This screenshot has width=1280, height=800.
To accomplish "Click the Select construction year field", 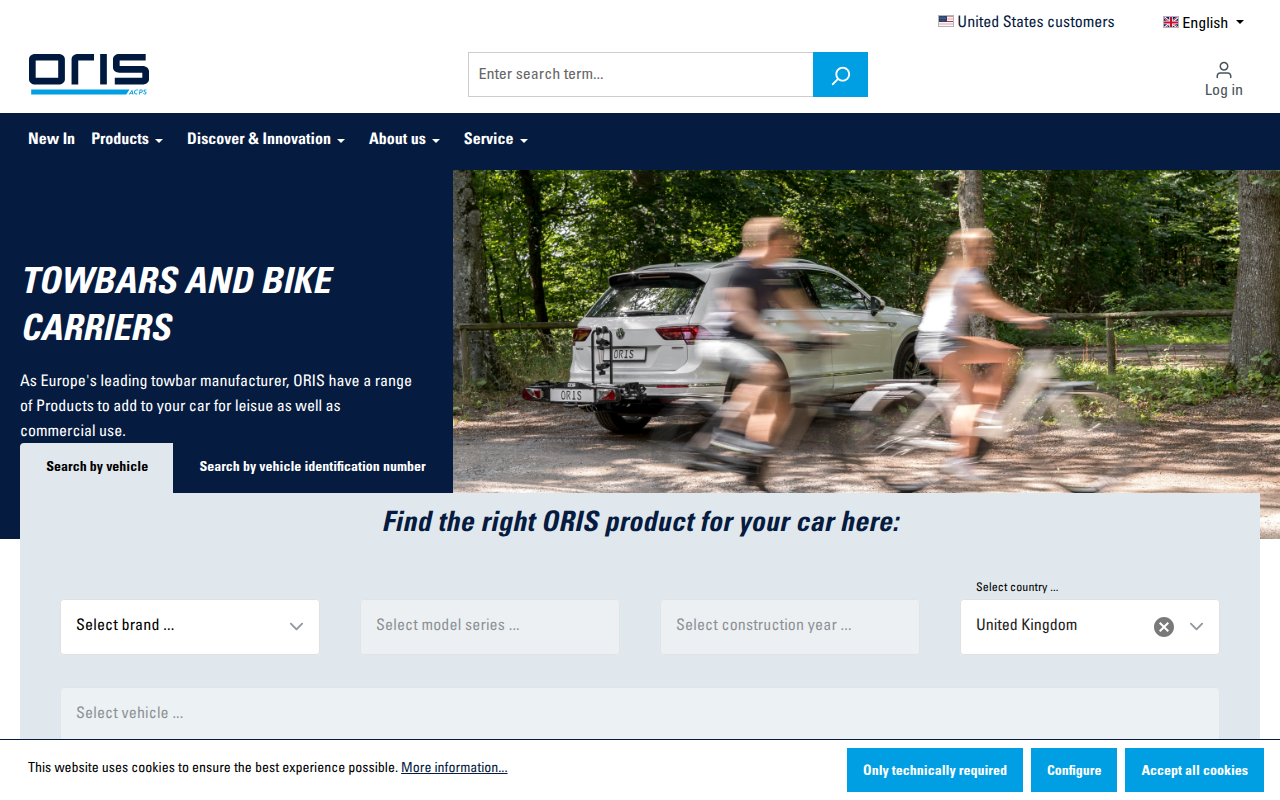I will click(790, 627).
